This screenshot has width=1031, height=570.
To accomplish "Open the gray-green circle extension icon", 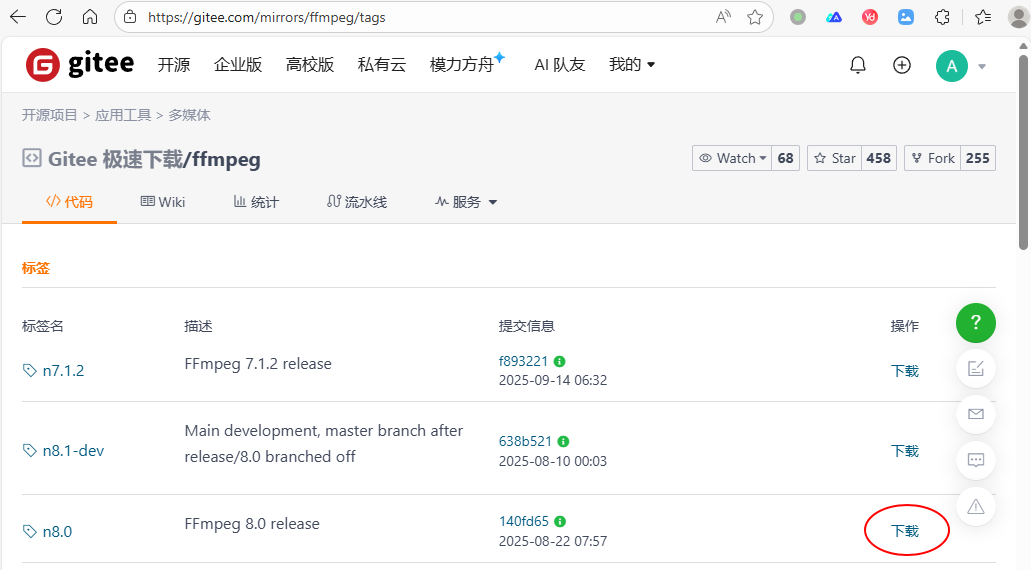I will (x=798, y=17).
